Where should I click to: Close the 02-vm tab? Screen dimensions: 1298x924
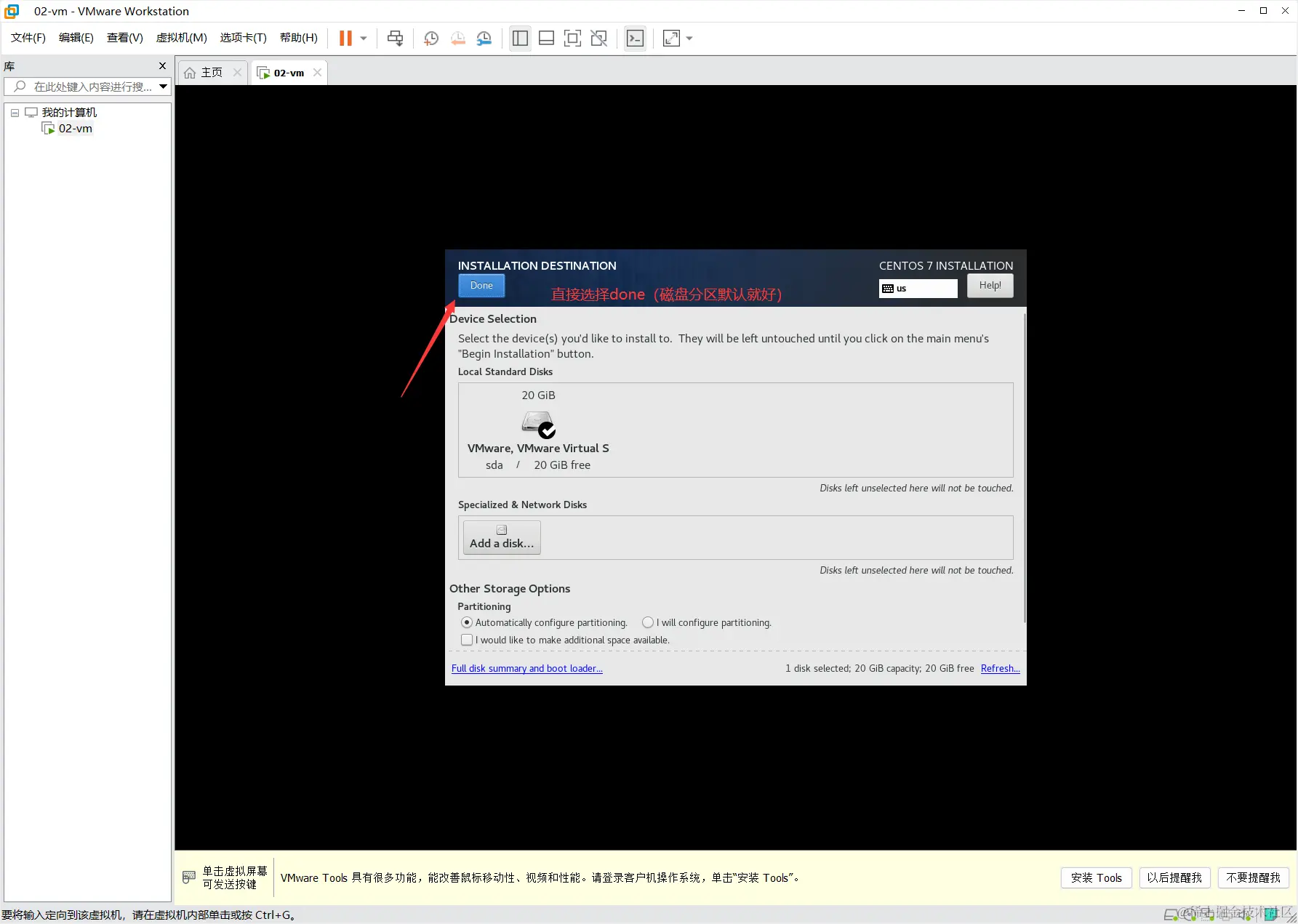pyautogui.click(x=317, y=73)
